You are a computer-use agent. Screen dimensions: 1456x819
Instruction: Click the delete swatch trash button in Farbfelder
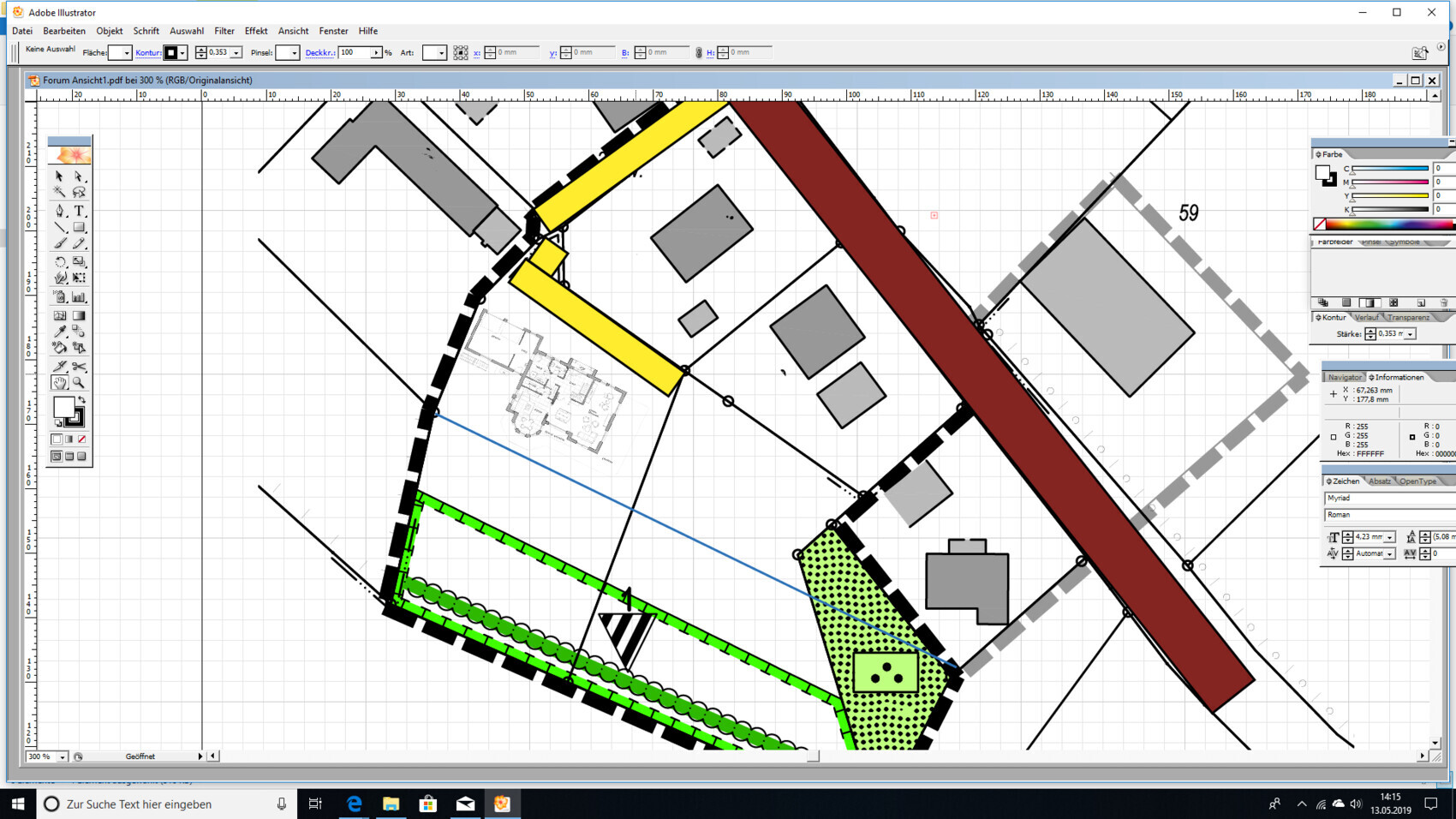coord(1444,302)
